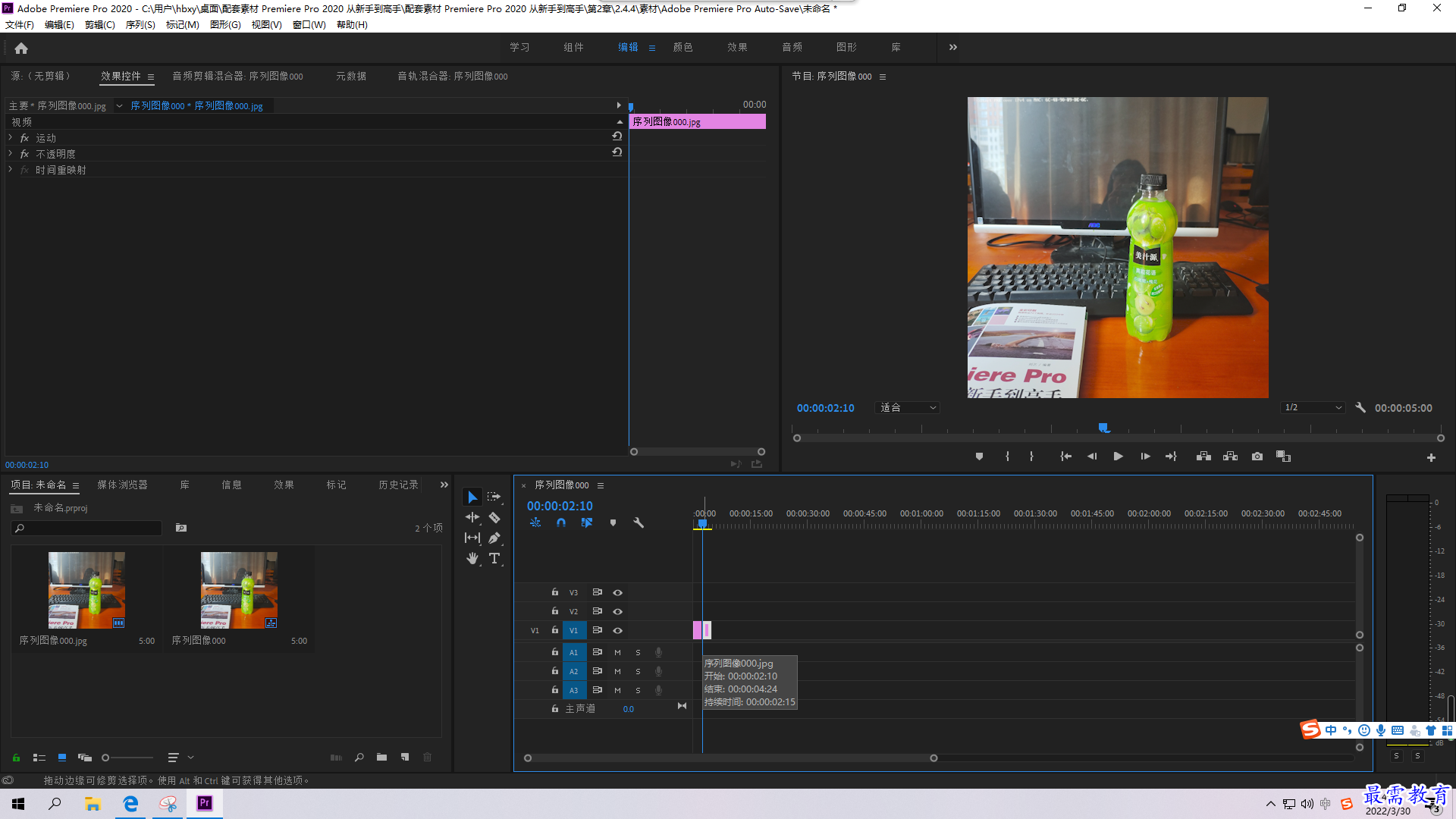Mute track A1

(x=617, y=652)
